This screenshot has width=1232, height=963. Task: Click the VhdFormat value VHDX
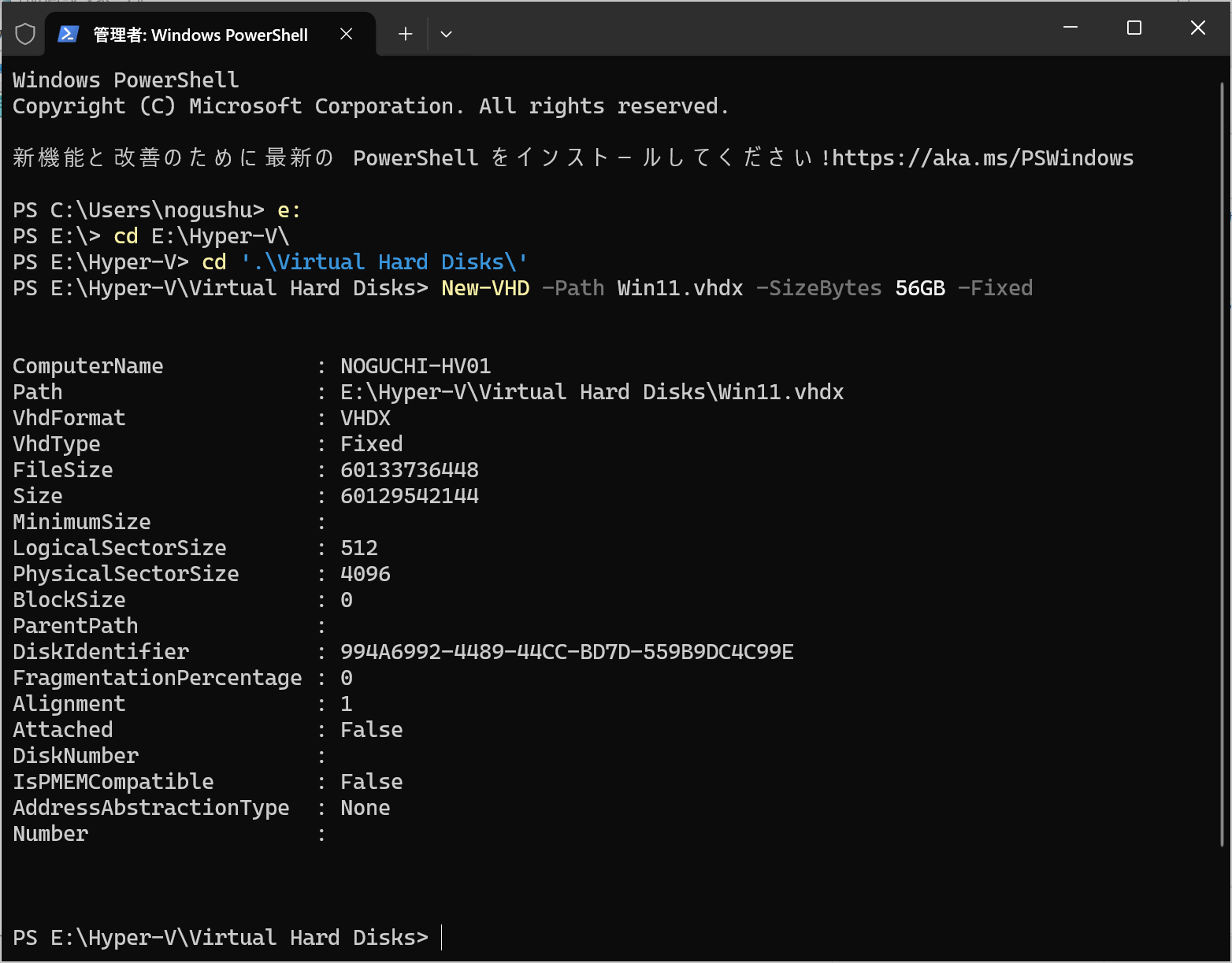point(366,418)
